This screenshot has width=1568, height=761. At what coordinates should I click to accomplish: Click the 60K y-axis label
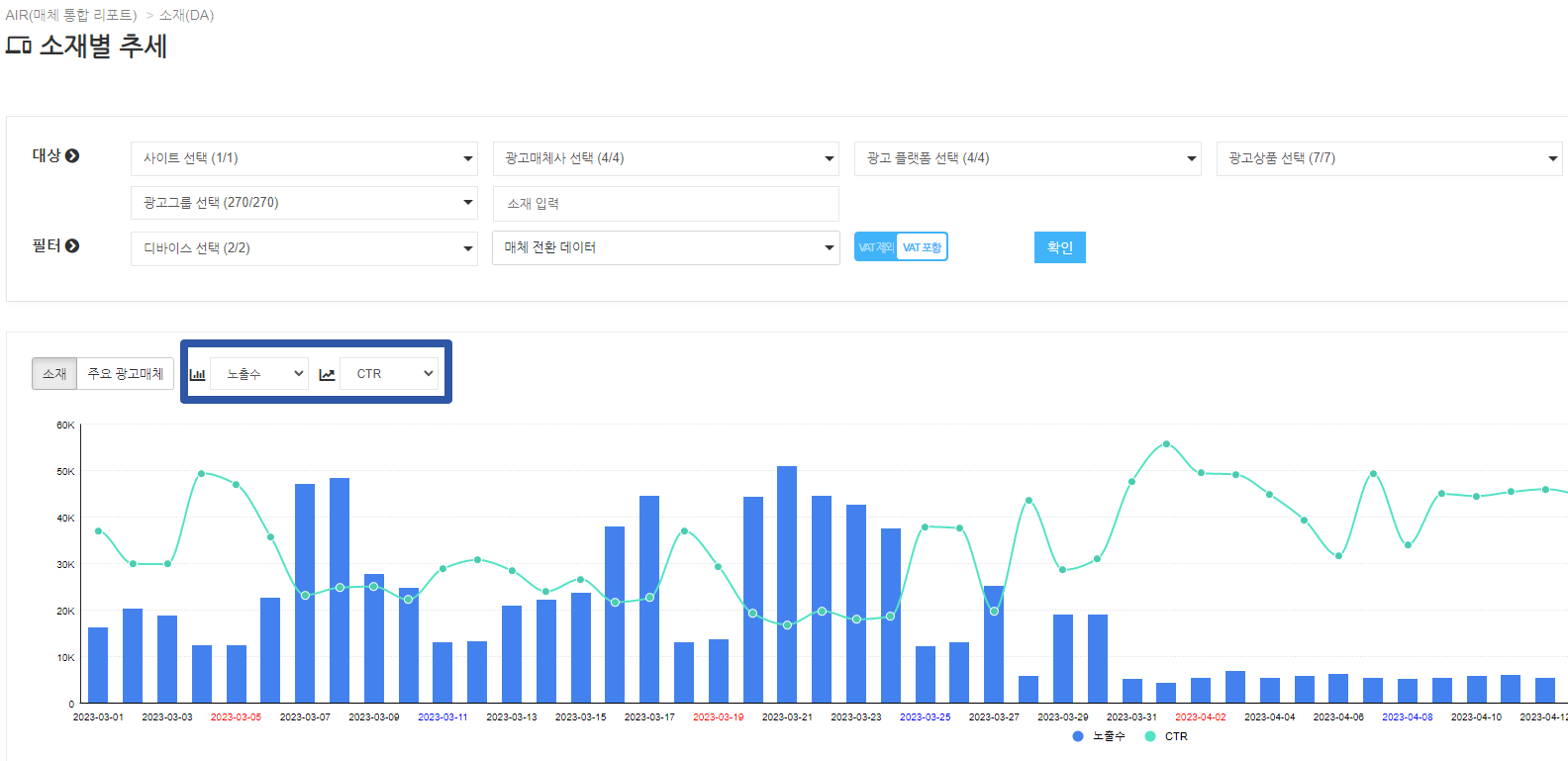click(65, 425)
